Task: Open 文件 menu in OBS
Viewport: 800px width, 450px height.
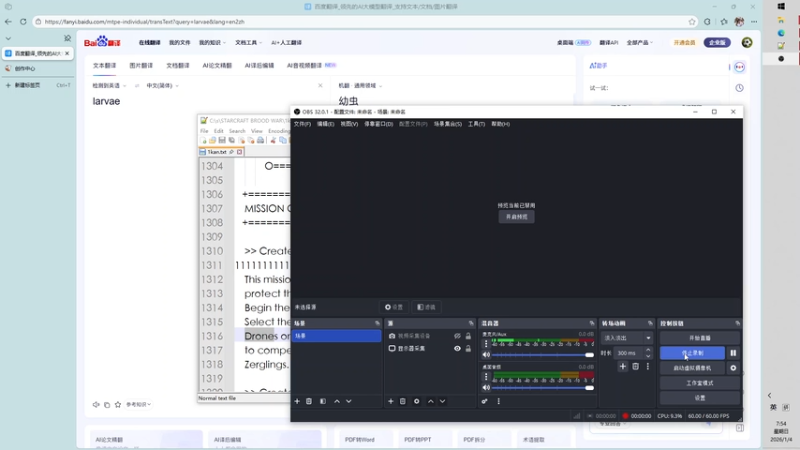Action: [x=302, y=124]
